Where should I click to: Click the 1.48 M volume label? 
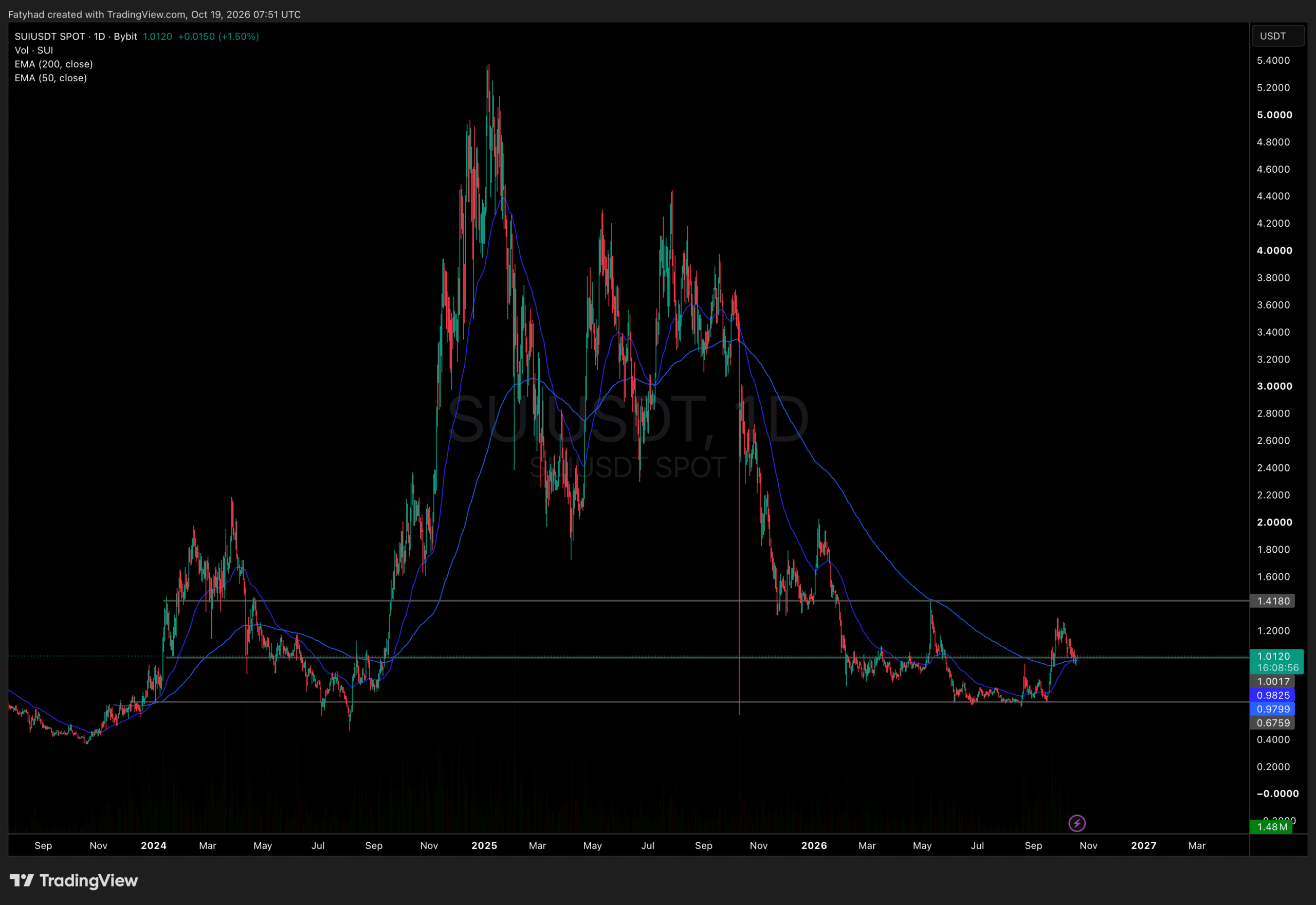(1271, 827)
